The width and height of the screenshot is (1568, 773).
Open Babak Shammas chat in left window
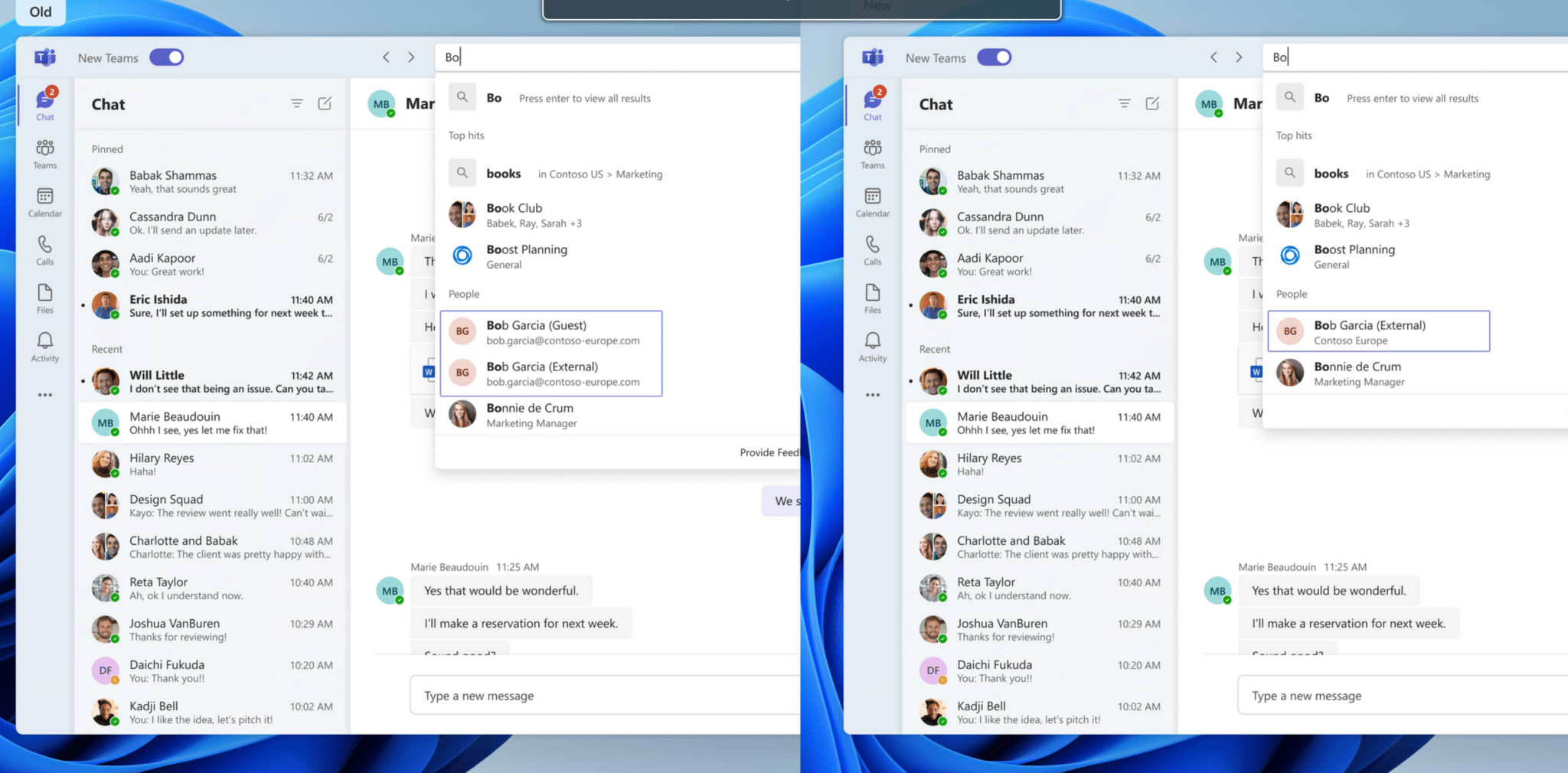pyautogui.click(x=212, y=181)
